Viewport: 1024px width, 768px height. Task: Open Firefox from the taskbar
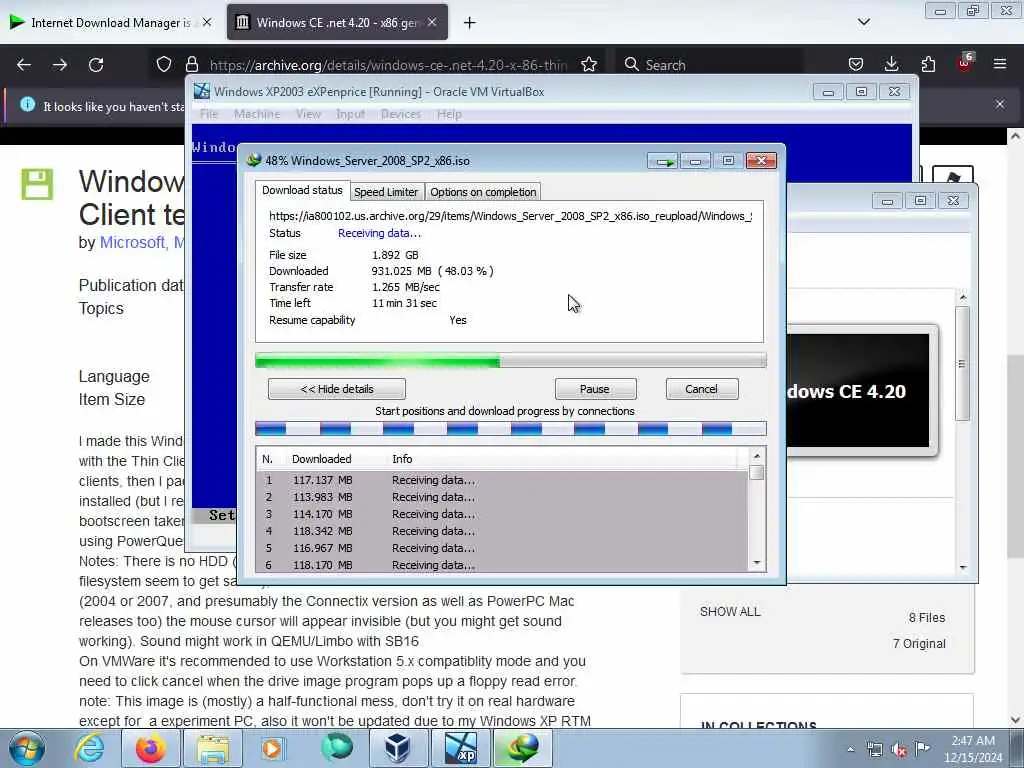tap(150, 748)
